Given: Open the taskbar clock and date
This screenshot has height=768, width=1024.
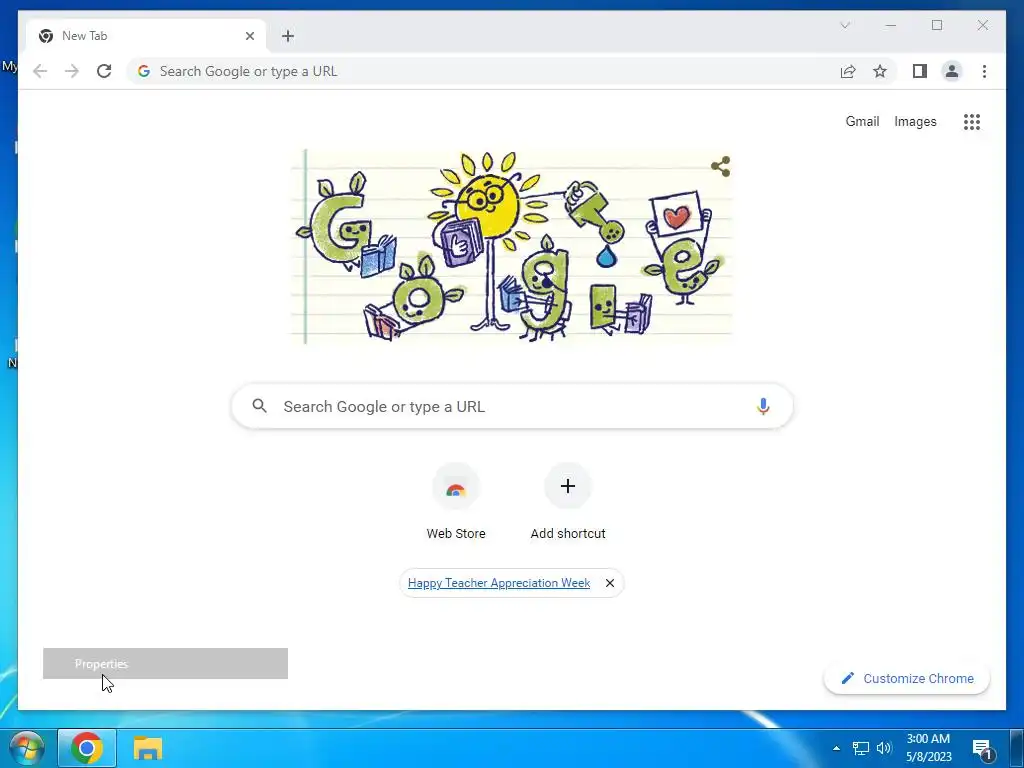Looking at the screenshot, I should point(928,748).
